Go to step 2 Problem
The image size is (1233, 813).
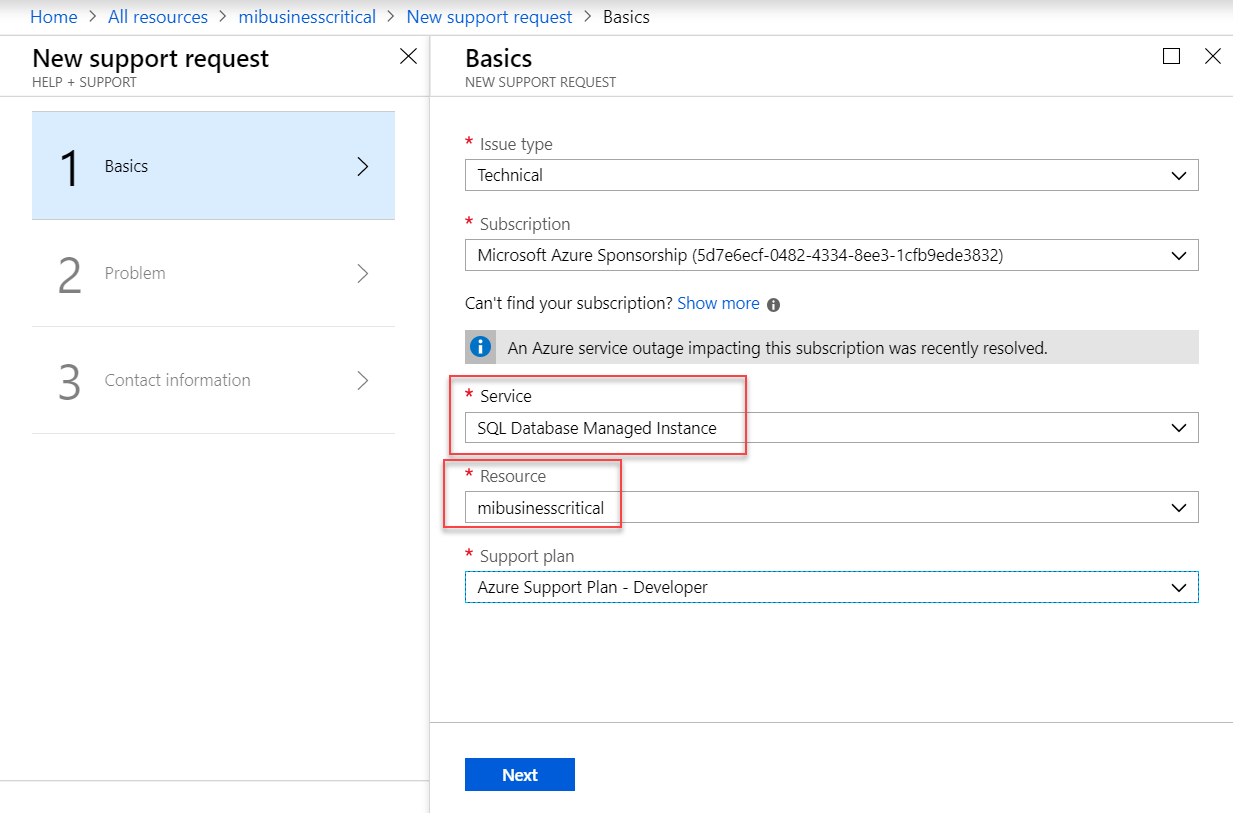pos(213,273)
